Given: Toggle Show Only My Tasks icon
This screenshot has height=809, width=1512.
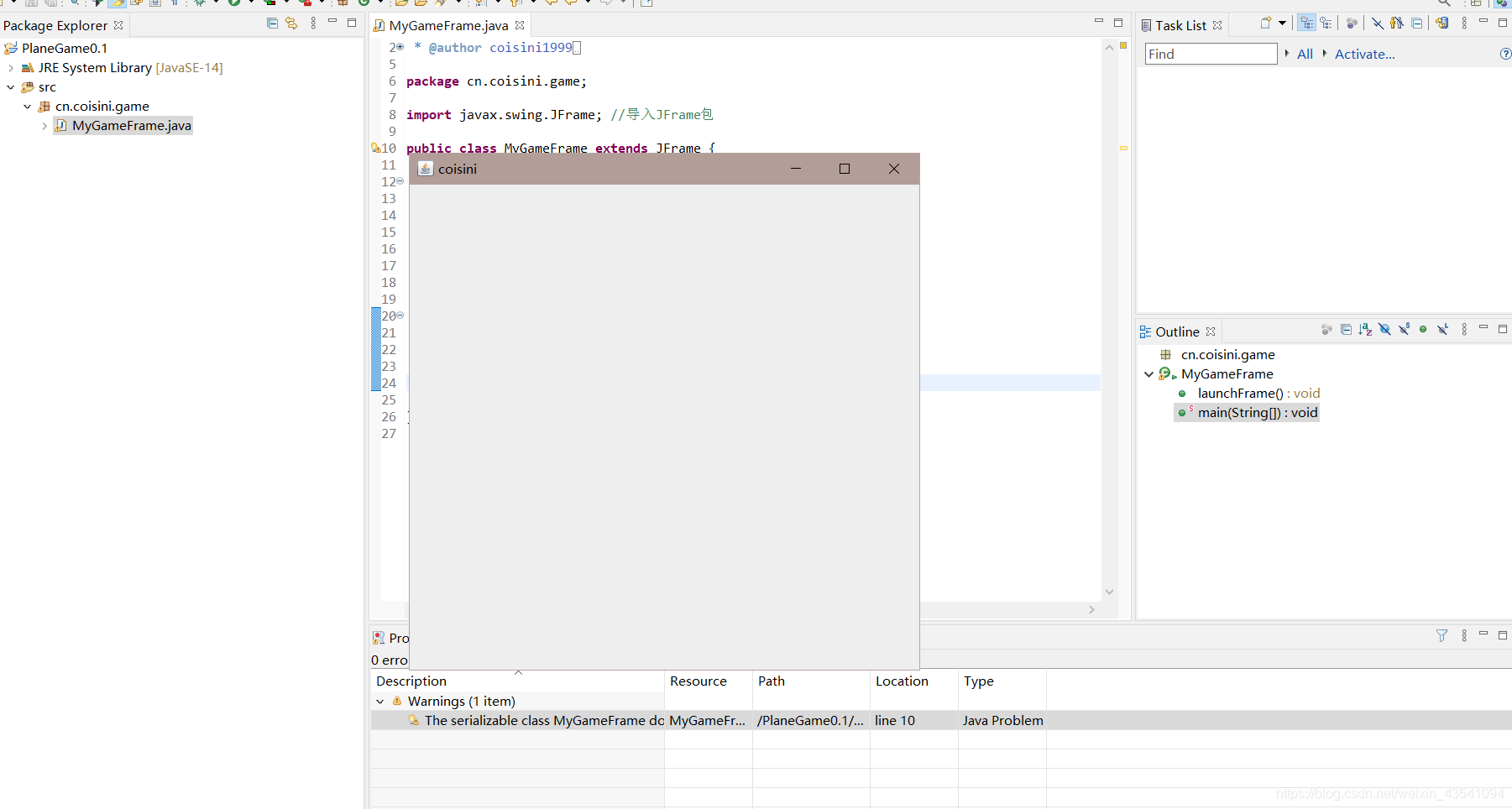Looking at the screenshot, I should click(x=1397, y=23).
